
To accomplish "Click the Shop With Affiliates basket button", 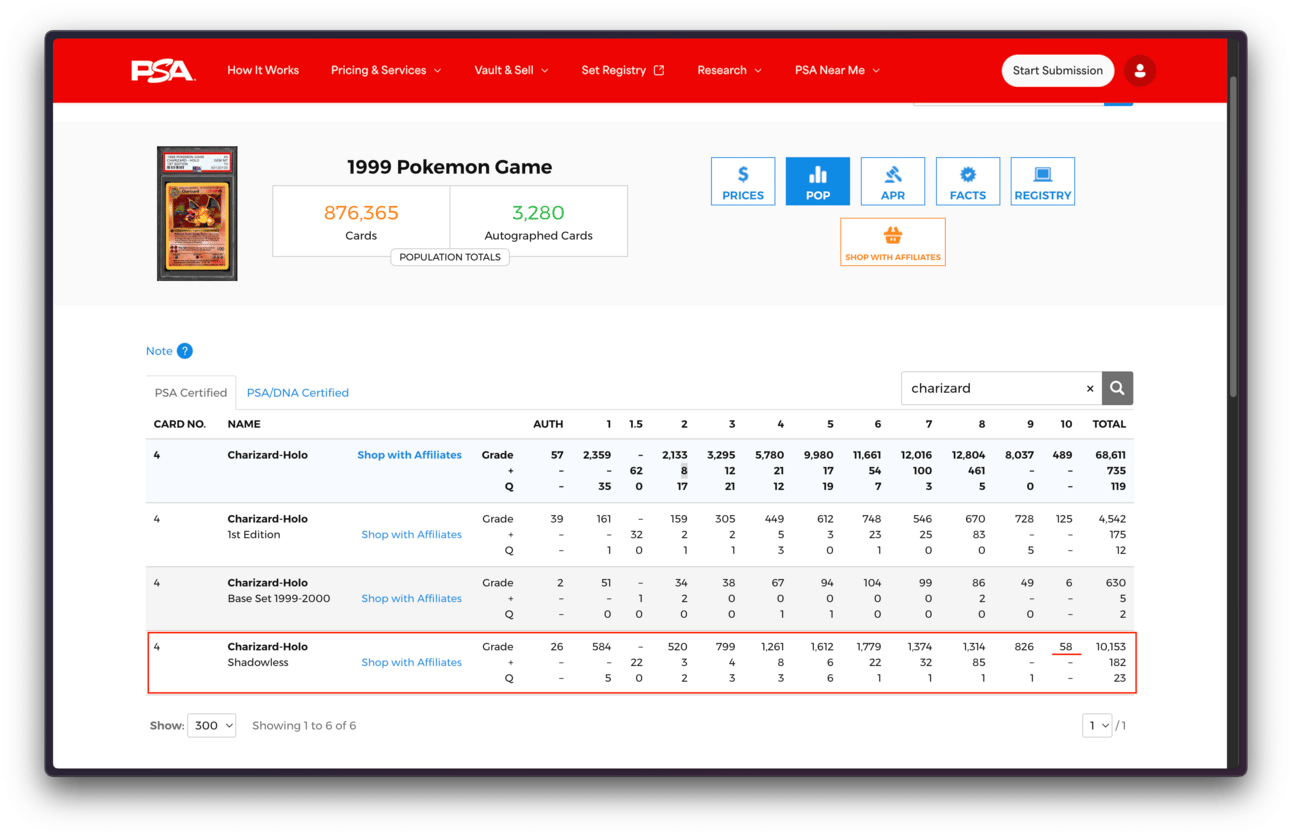I will point(893,242).
